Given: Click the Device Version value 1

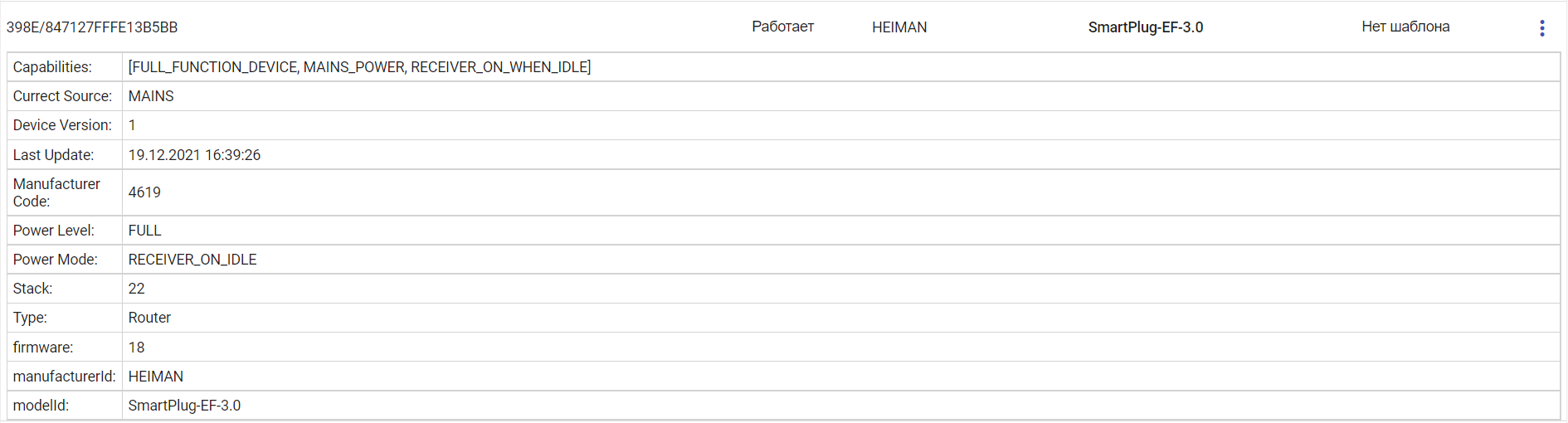Looking at the screenshot, I should coord(132,125).
